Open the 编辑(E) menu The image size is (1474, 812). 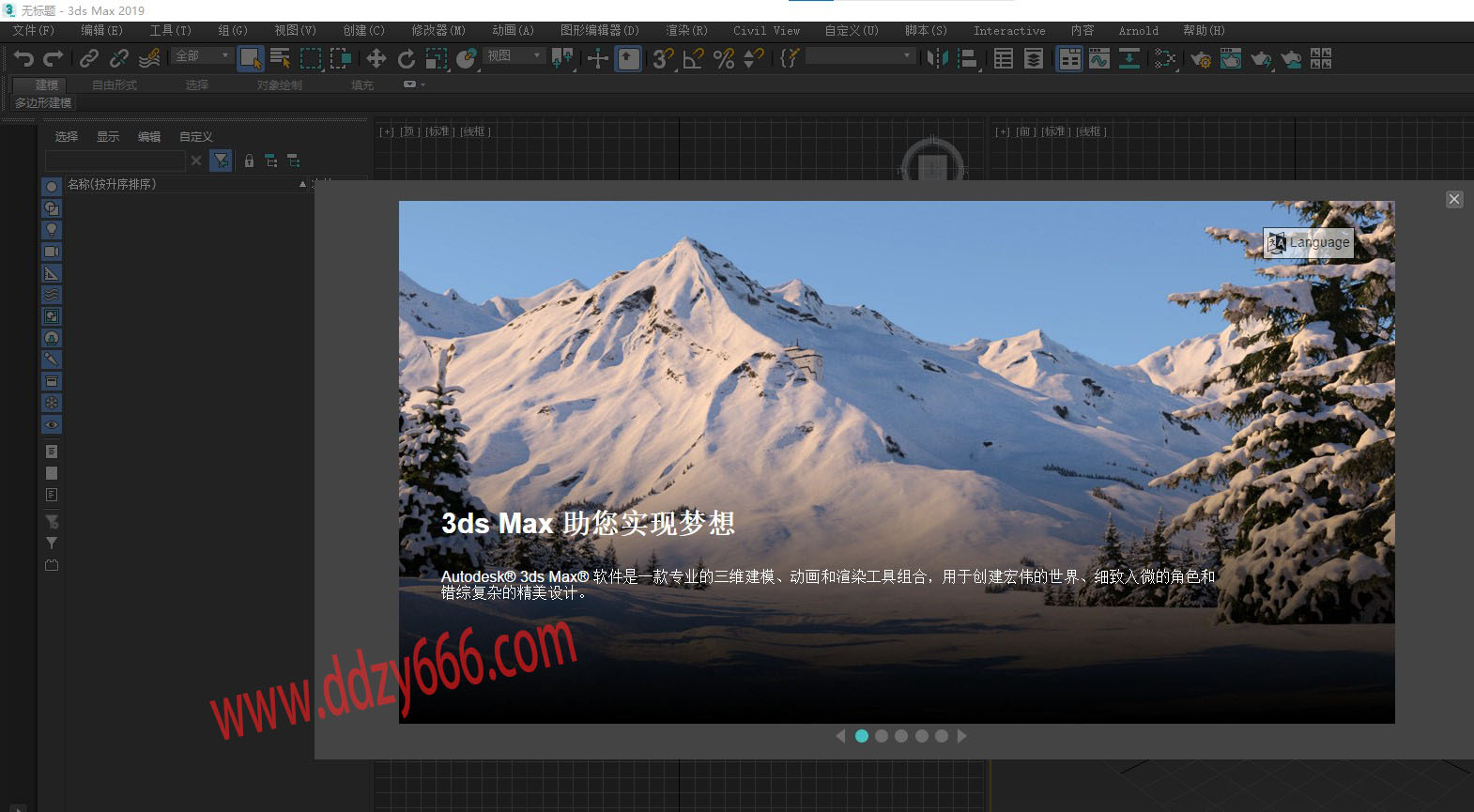pyautogui.click(x=101, y=31)
